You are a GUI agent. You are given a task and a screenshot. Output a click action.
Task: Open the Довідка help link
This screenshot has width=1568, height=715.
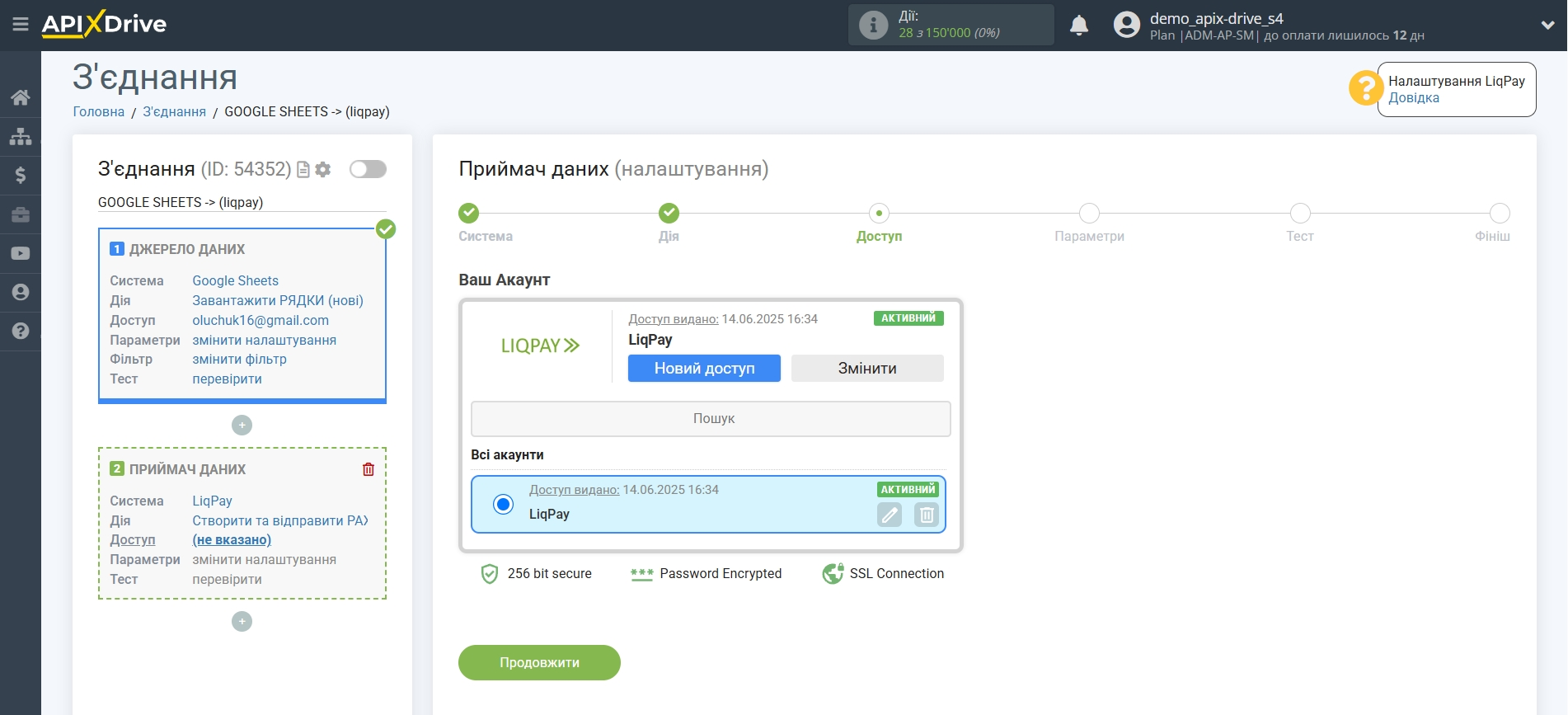click(x=1413, y=97)
